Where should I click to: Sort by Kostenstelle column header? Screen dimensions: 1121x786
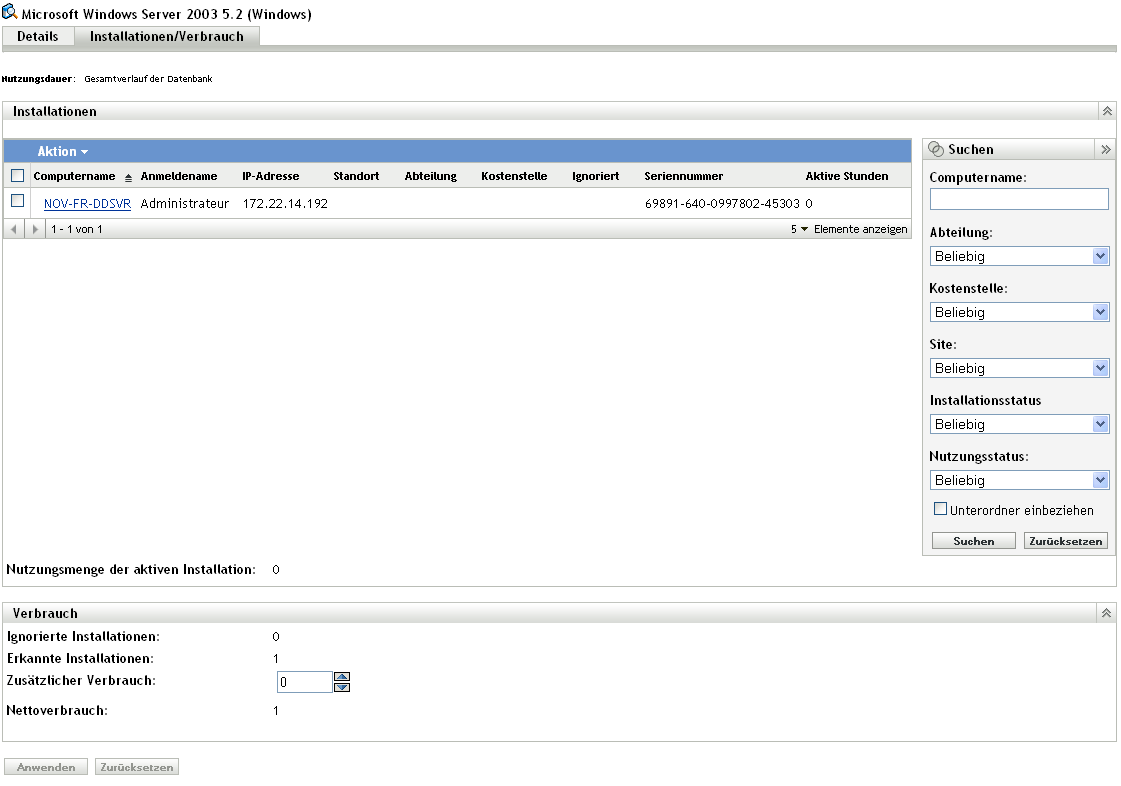click(514, 176)
